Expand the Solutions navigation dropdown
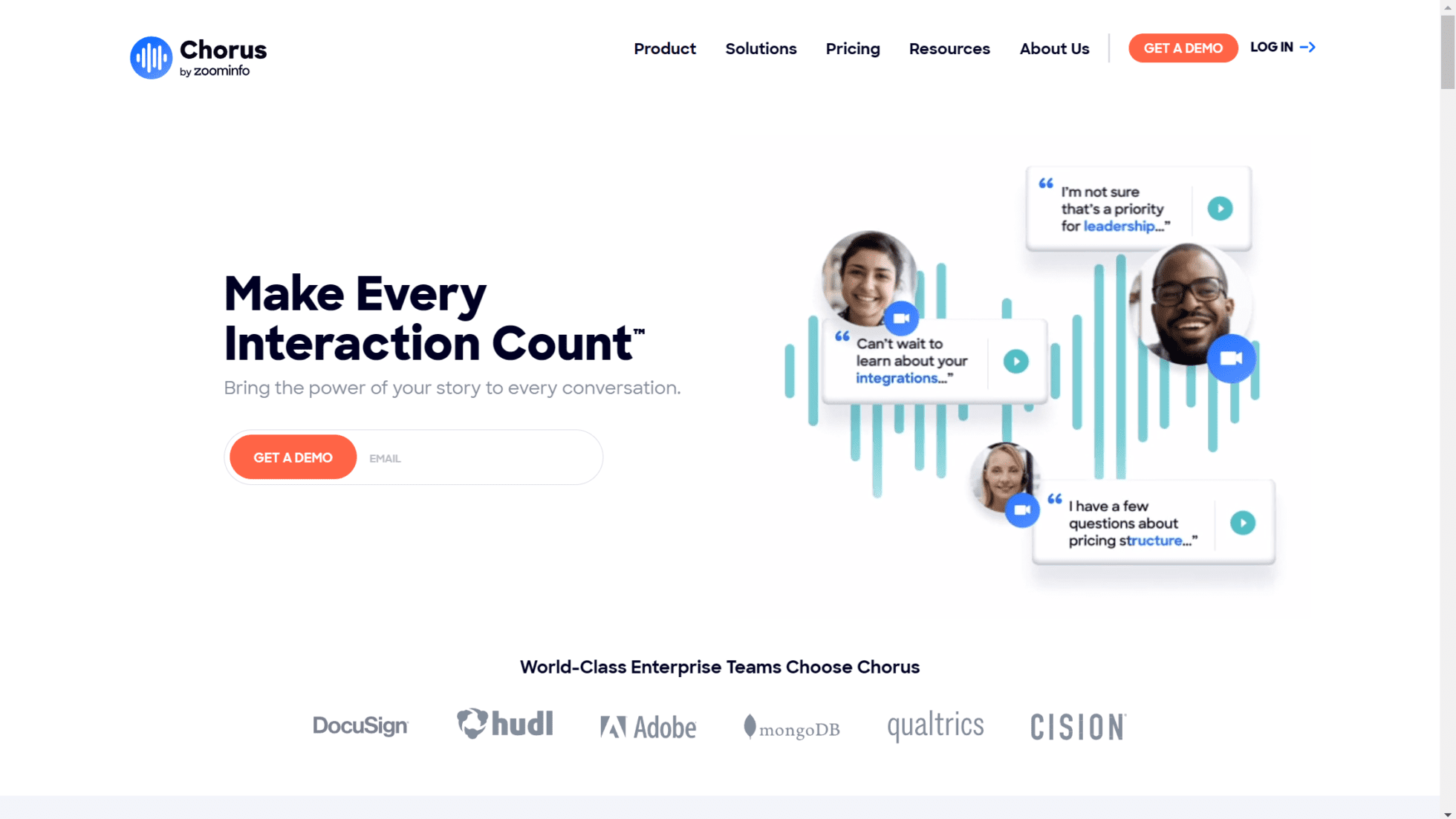 pos(761,48)
